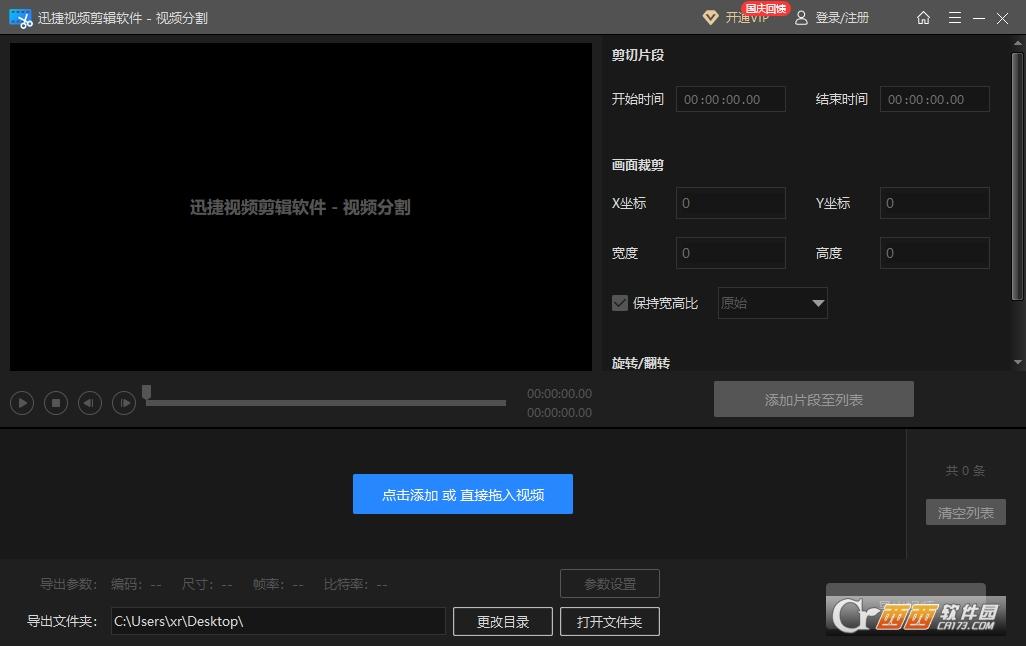This screenshot has height=646, width=1026.
Task: Click the playback timeline track
Action: (x=326, y=403)
